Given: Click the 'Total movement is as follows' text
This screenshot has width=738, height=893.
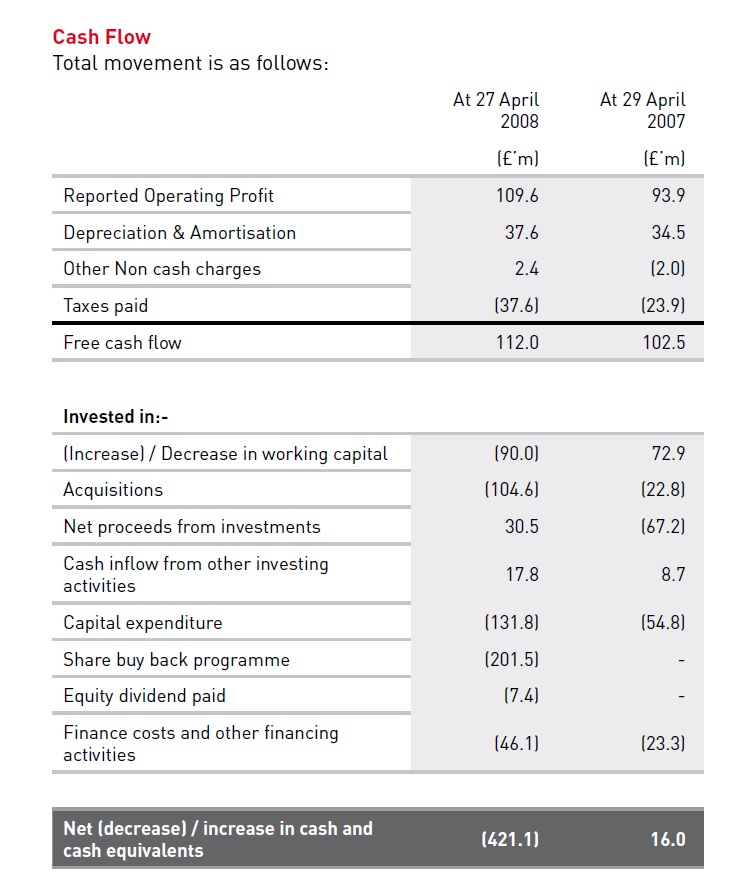Looking at the screenshot, I should (190, 63).
